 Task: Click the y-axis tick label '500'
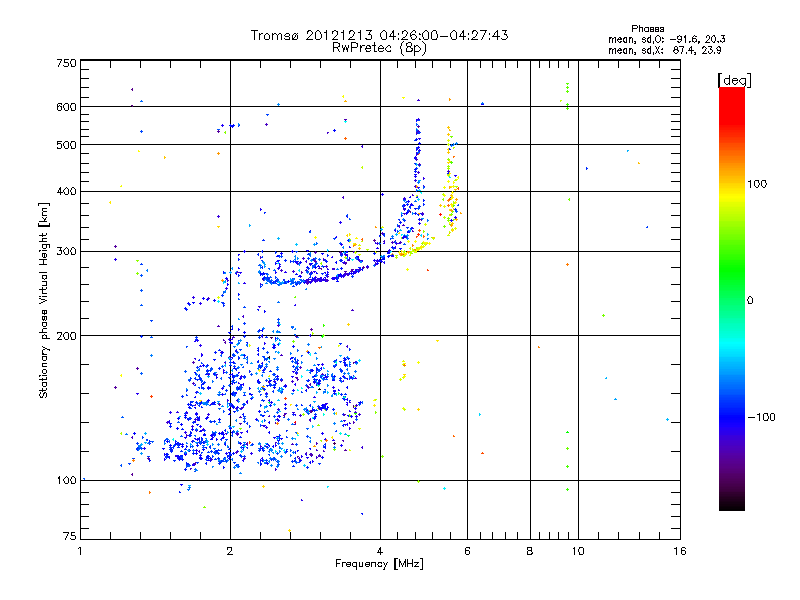pyautogui.click(x=66, y=145)
